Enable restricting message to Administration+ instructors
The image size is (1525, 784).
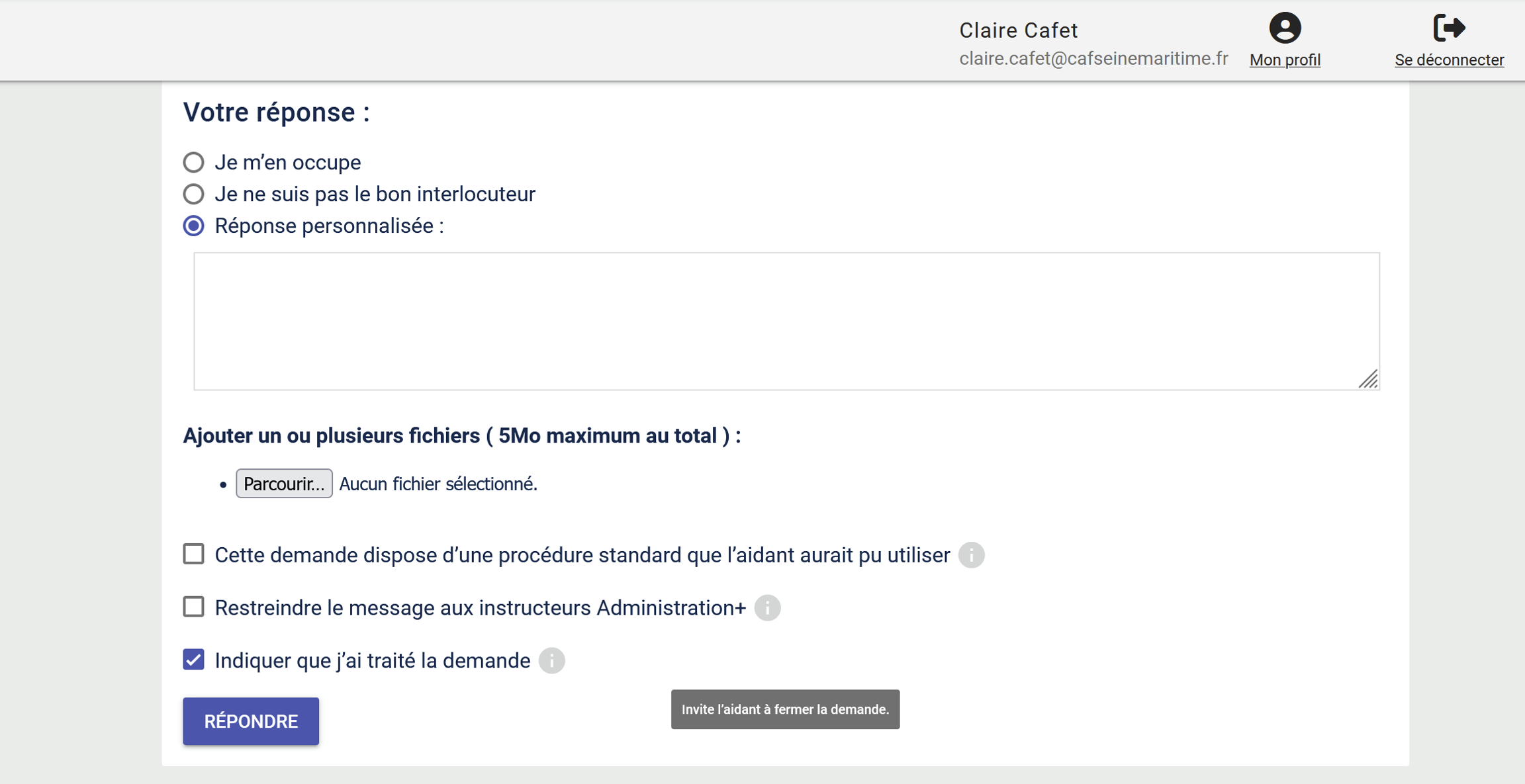pyautogui.click(x=193, y=607)
